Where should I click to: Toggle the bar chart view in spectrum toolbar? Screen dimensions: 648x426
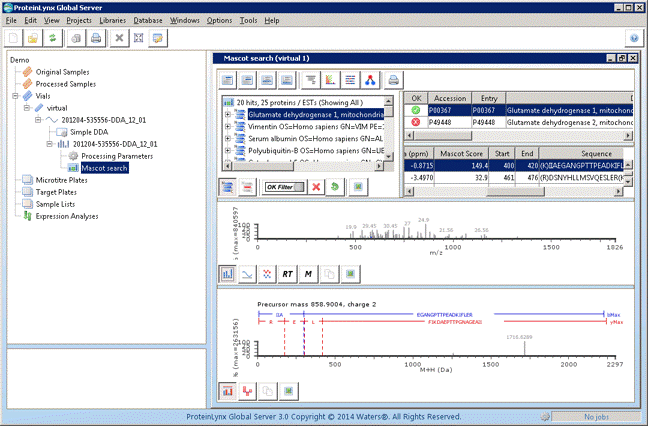coord(227,273)
